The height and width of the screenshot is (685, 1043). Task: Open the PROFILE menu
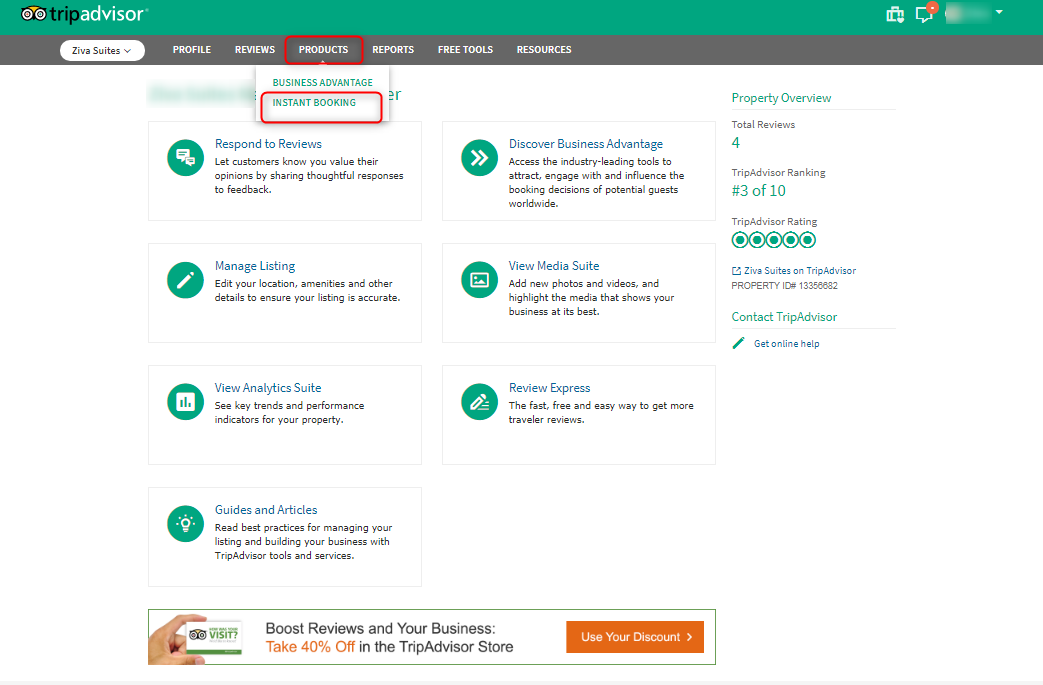[x=192, y=50]
